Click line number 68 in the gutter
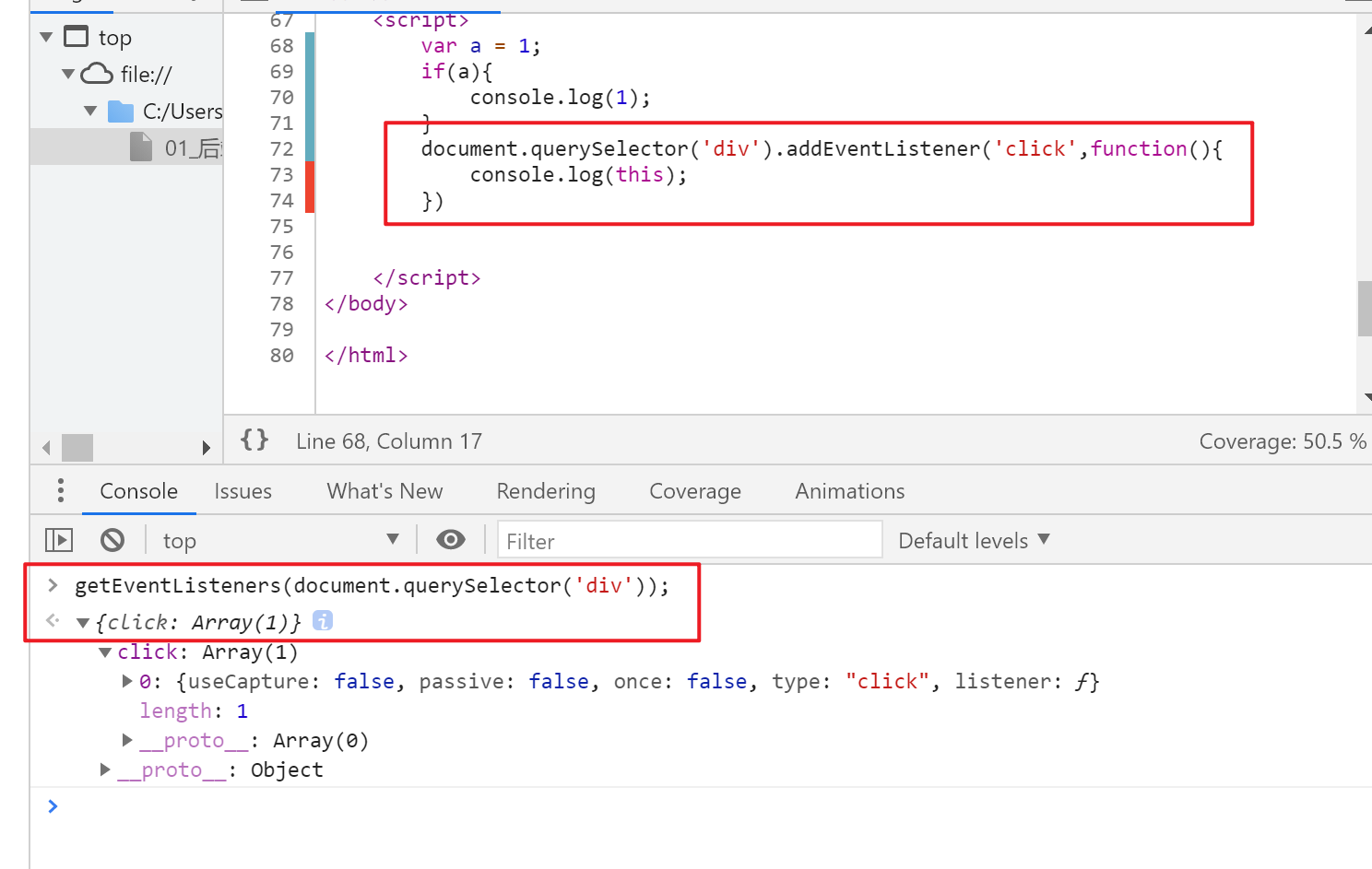The width and height of the screenshot is (1372, 869). [281, 45]
